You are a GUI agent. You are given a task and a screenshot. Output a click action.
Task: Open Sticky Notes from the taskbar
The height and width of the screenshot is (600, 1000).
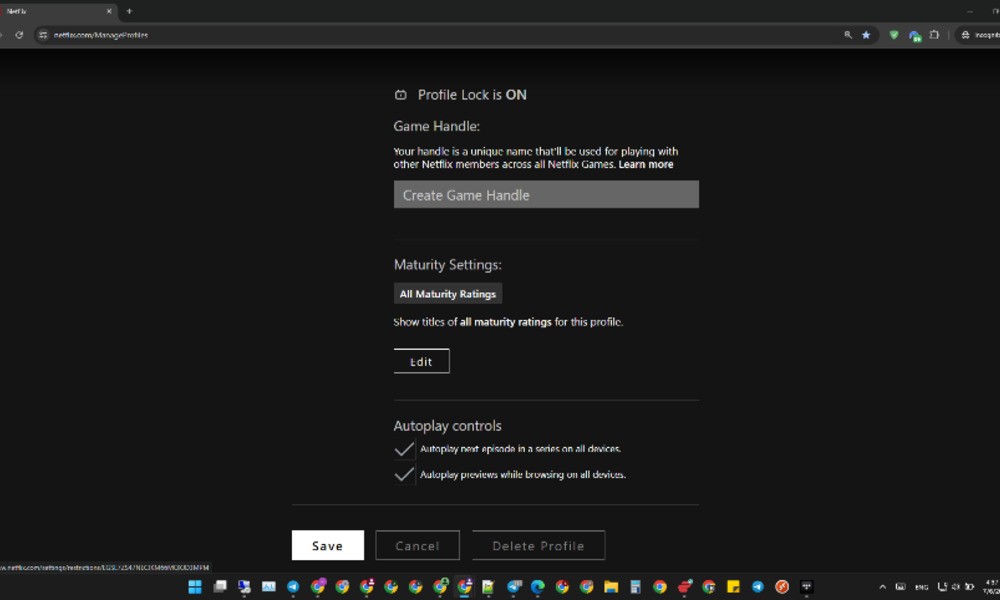(x=733, y=587)
